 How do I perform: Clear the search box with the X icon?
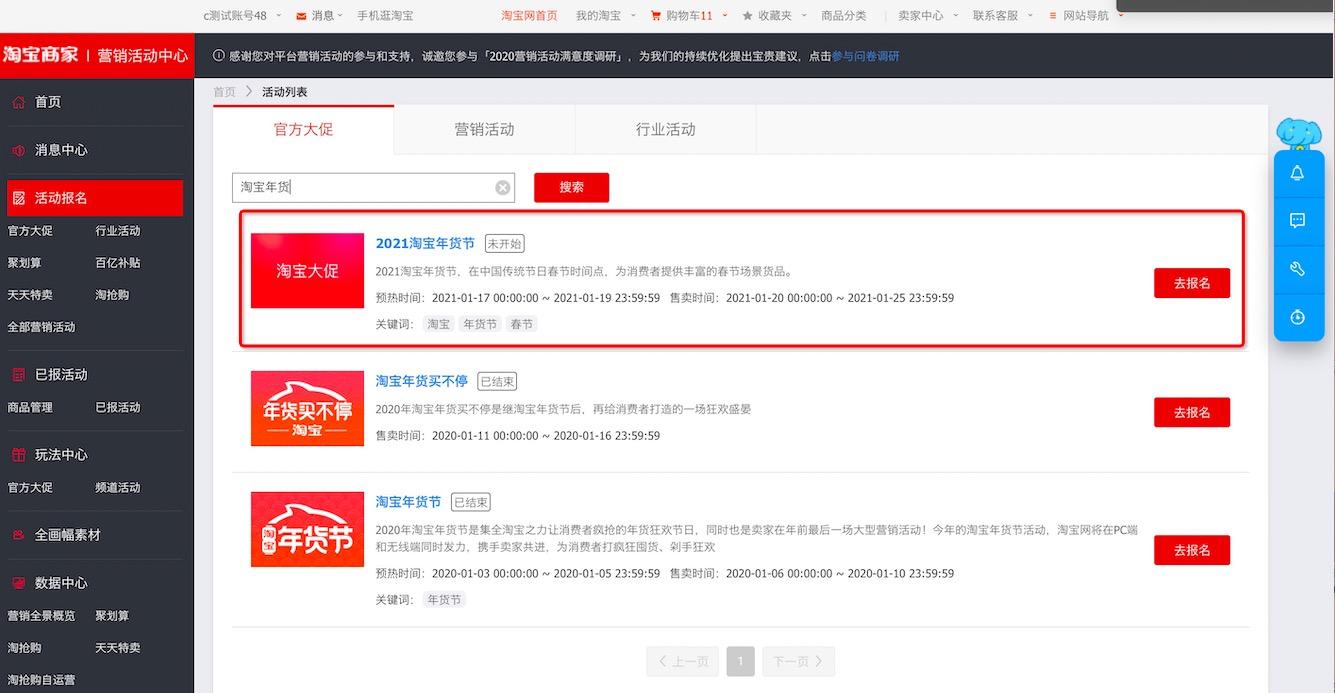click(503, 188)
